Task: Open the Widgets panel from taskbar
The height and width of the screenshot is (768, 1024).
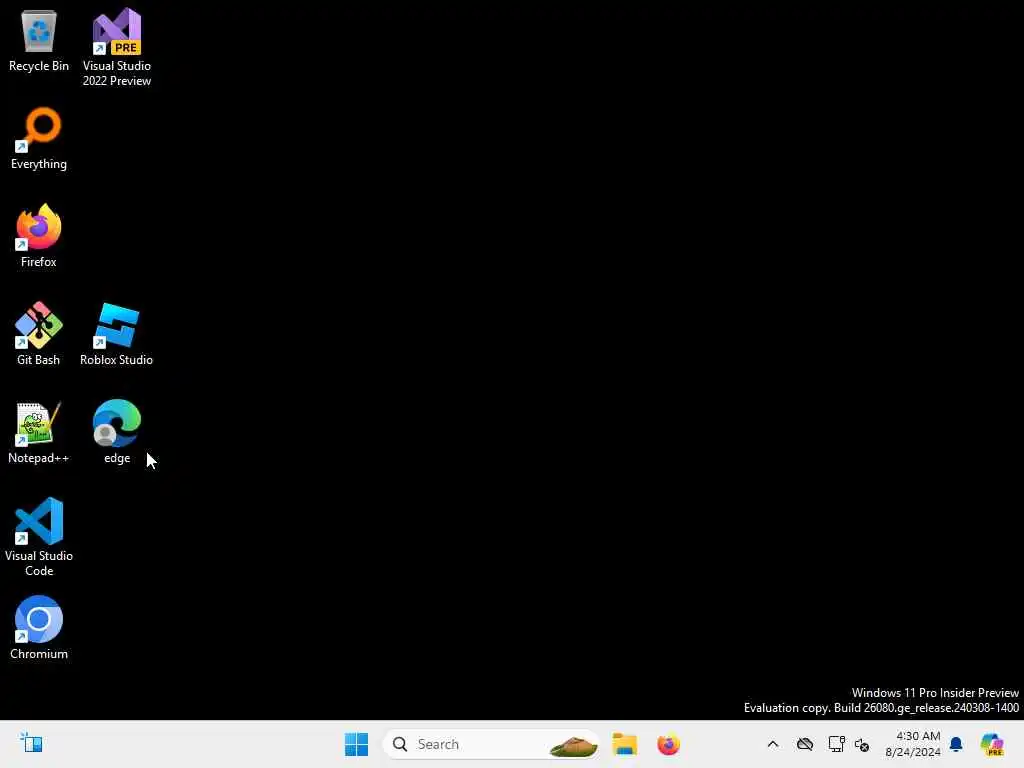Action: tap(31, 743)
